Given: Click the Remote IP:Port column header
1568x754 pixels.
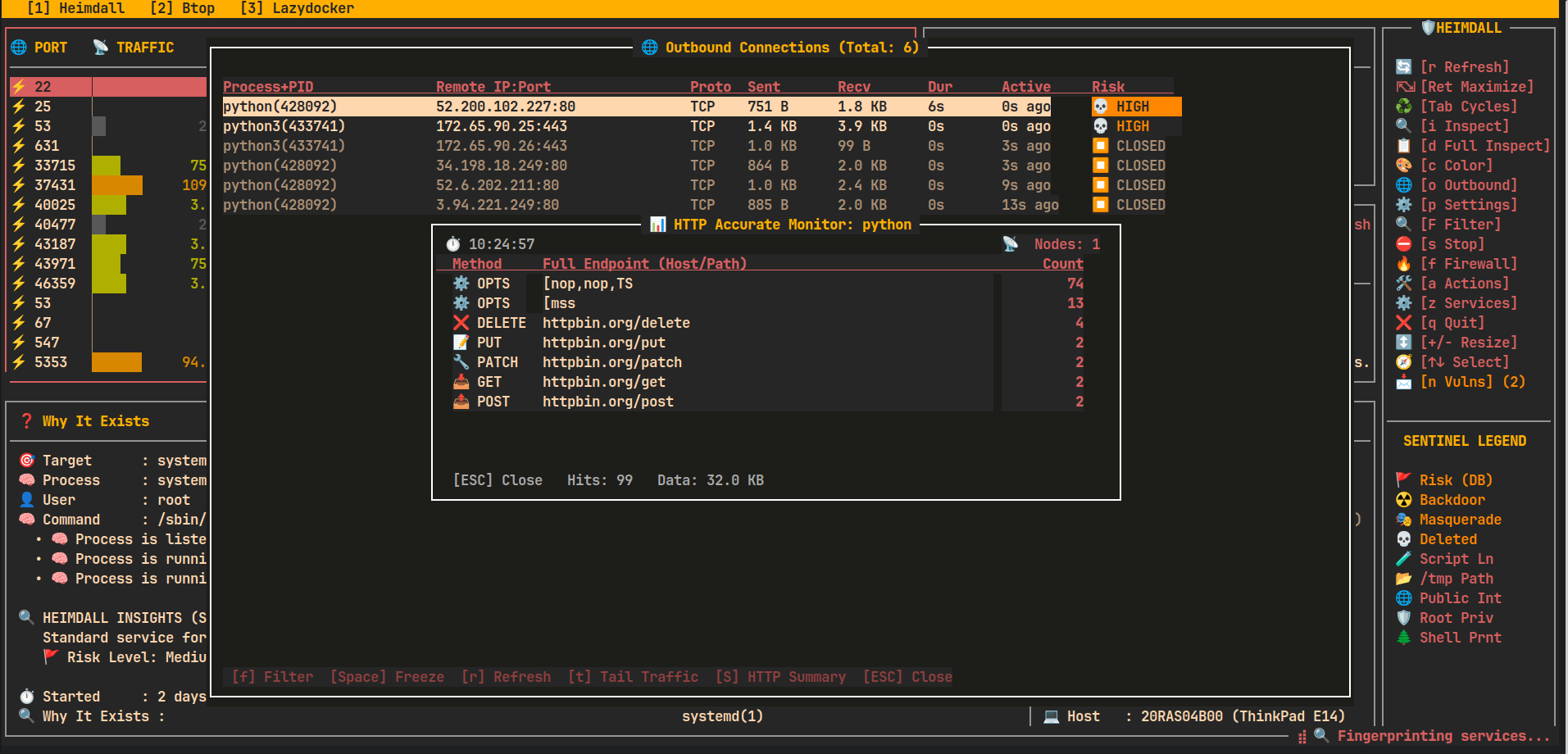Looking at the screenshot, I should 493,87.
